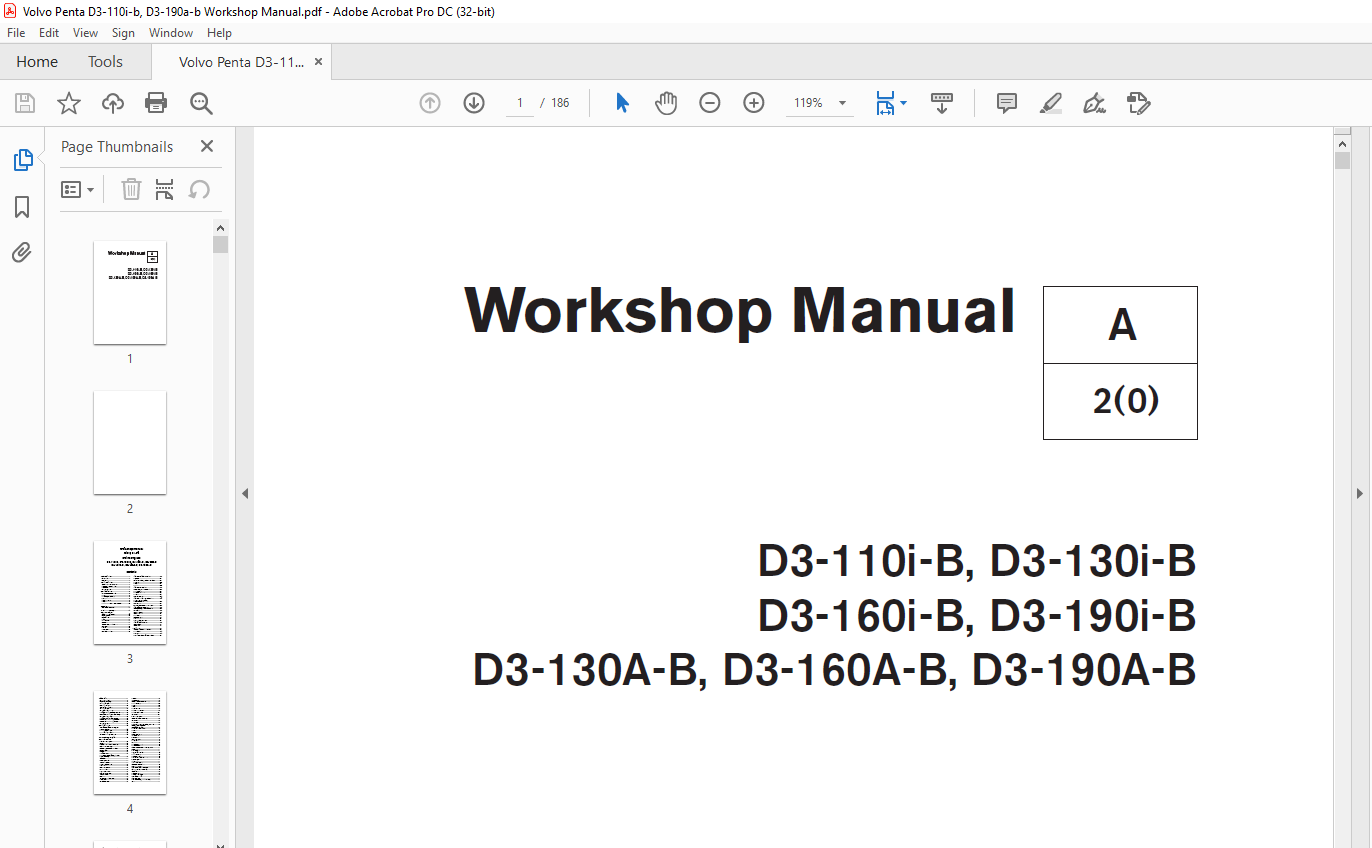Viewport: 1372px width, 848px height.
Task: Select page 4 thumbnail
Action: [130, 742]
